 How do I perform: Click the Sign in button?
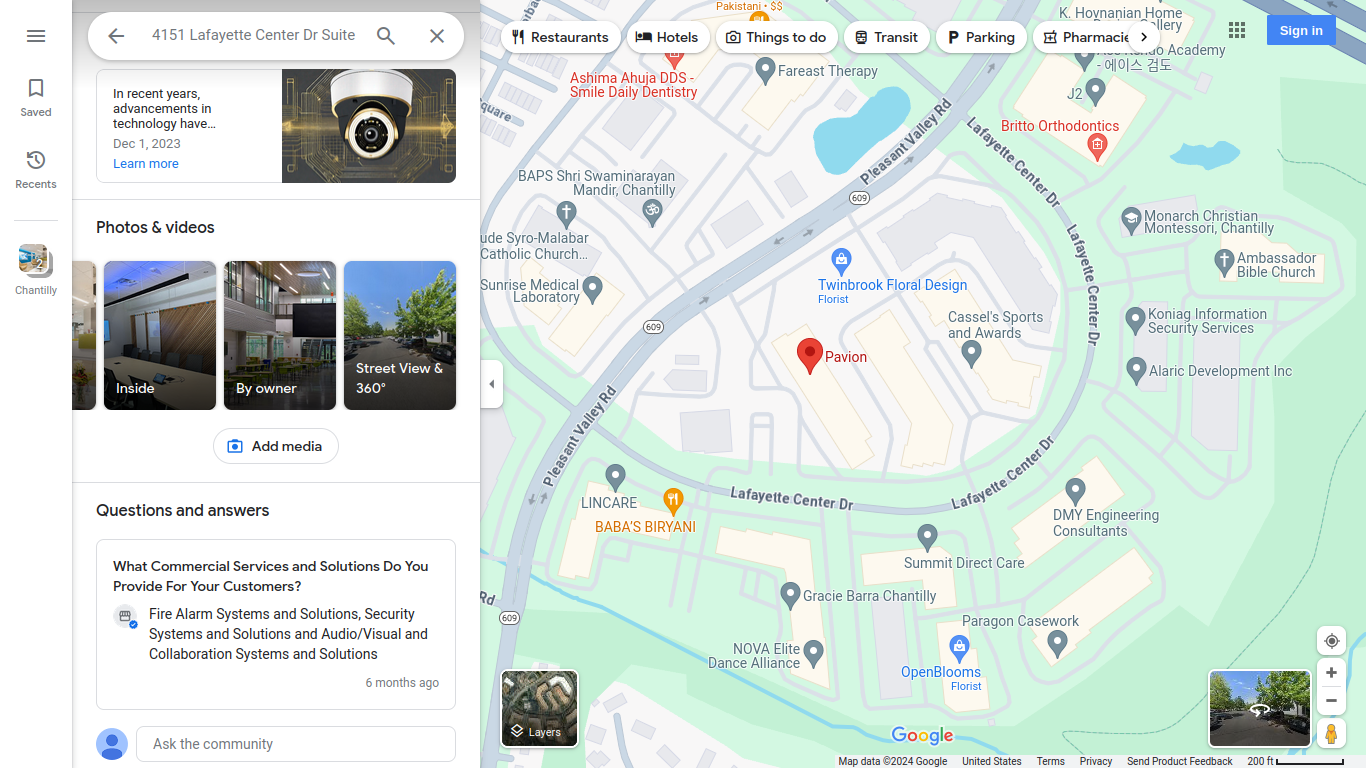(x=1301, y=30)
